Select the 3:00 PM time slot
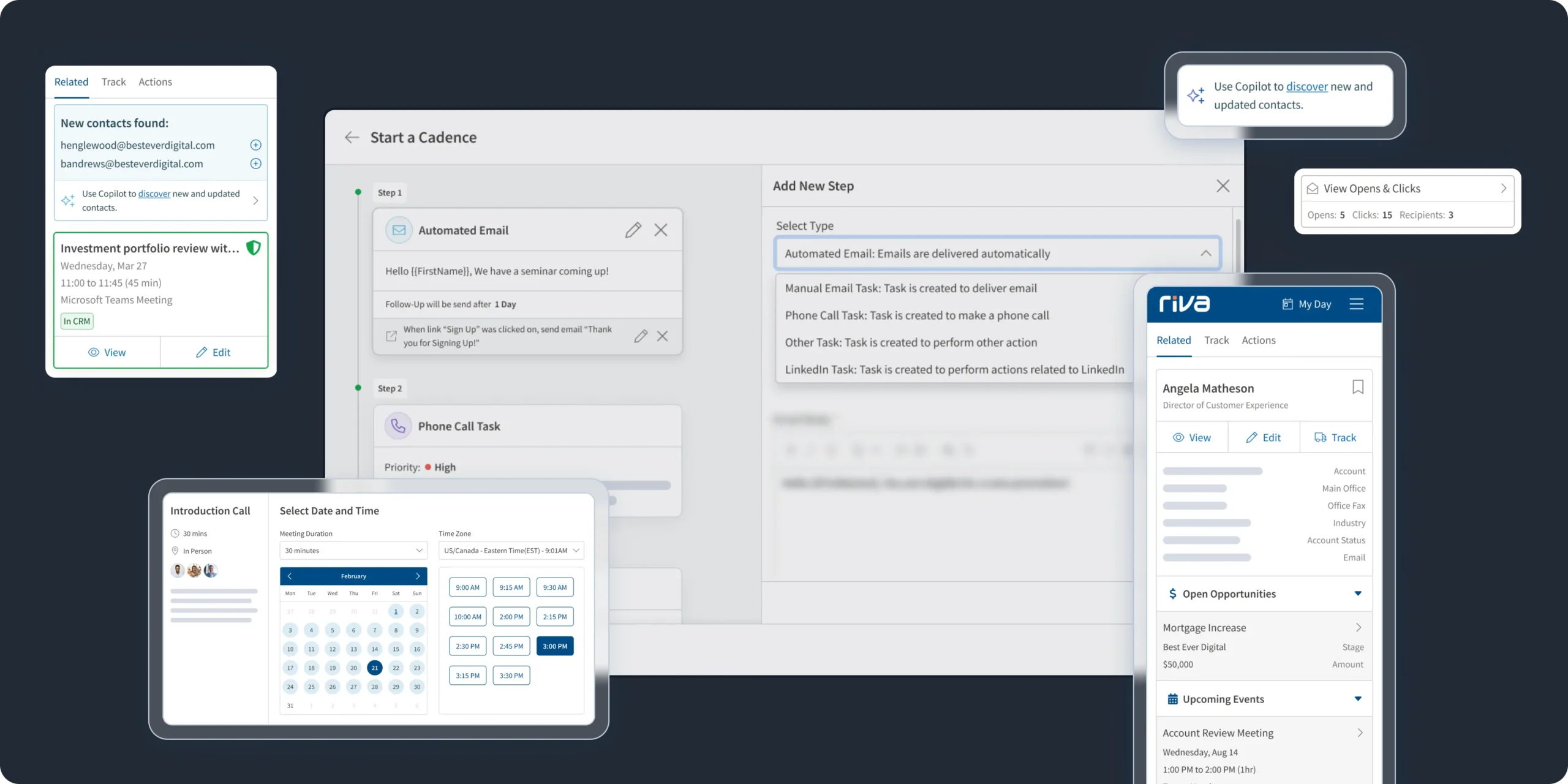1568x784 pixels. 555,645
